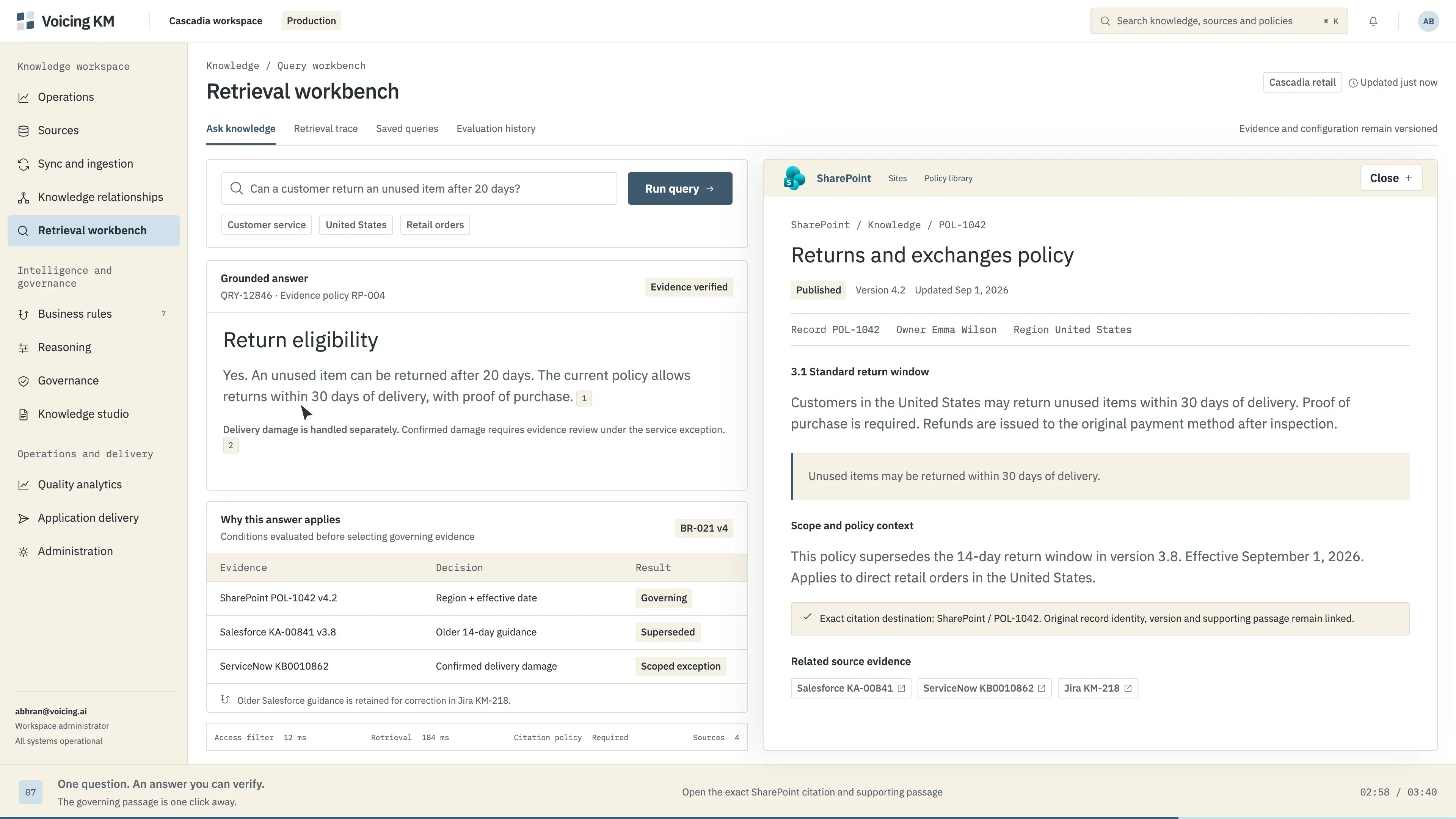Screen dimensions: 1456x819
Task: Click the Business rules count 7
Action: click(163, 314)
